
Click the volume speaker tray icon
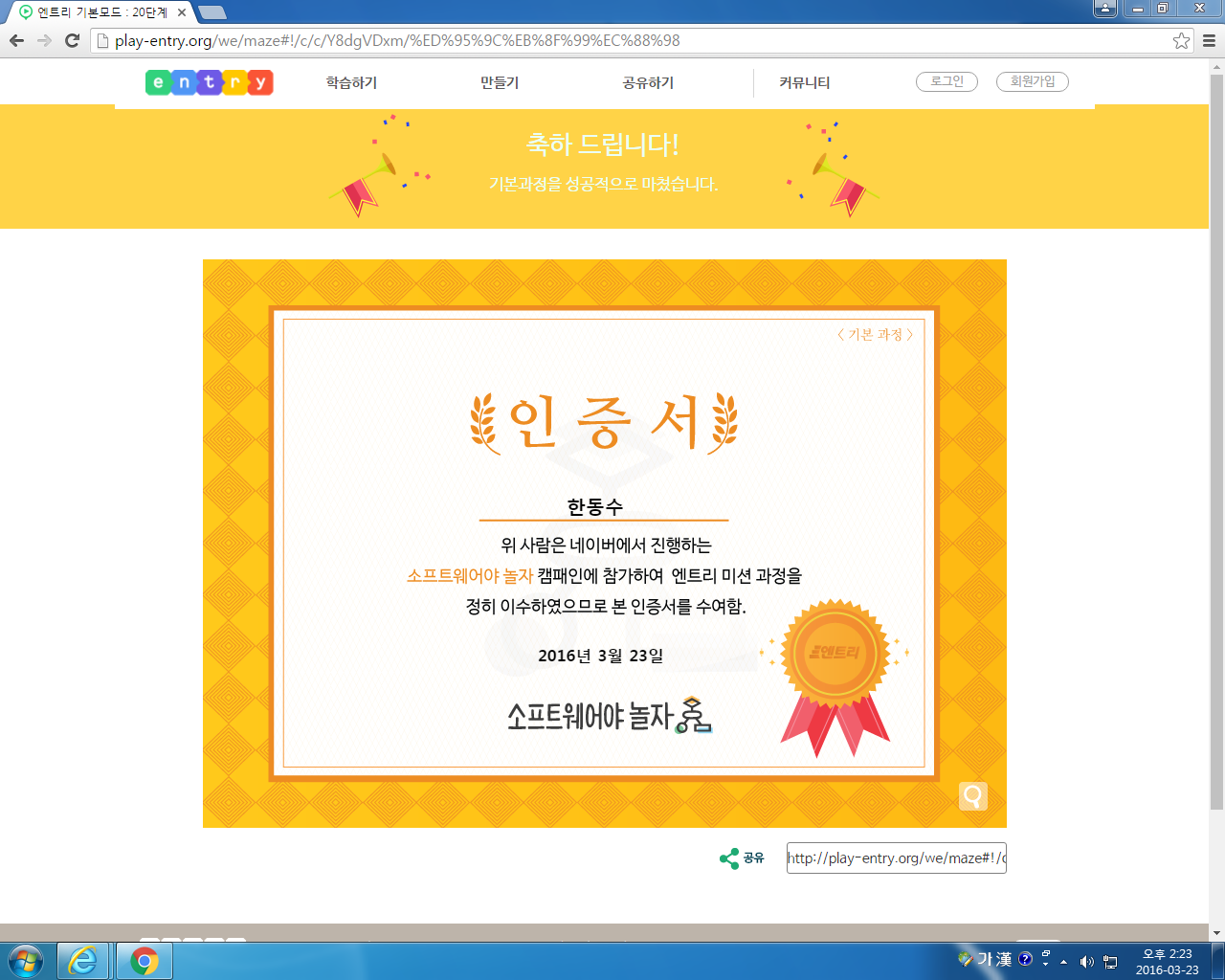1087,961
